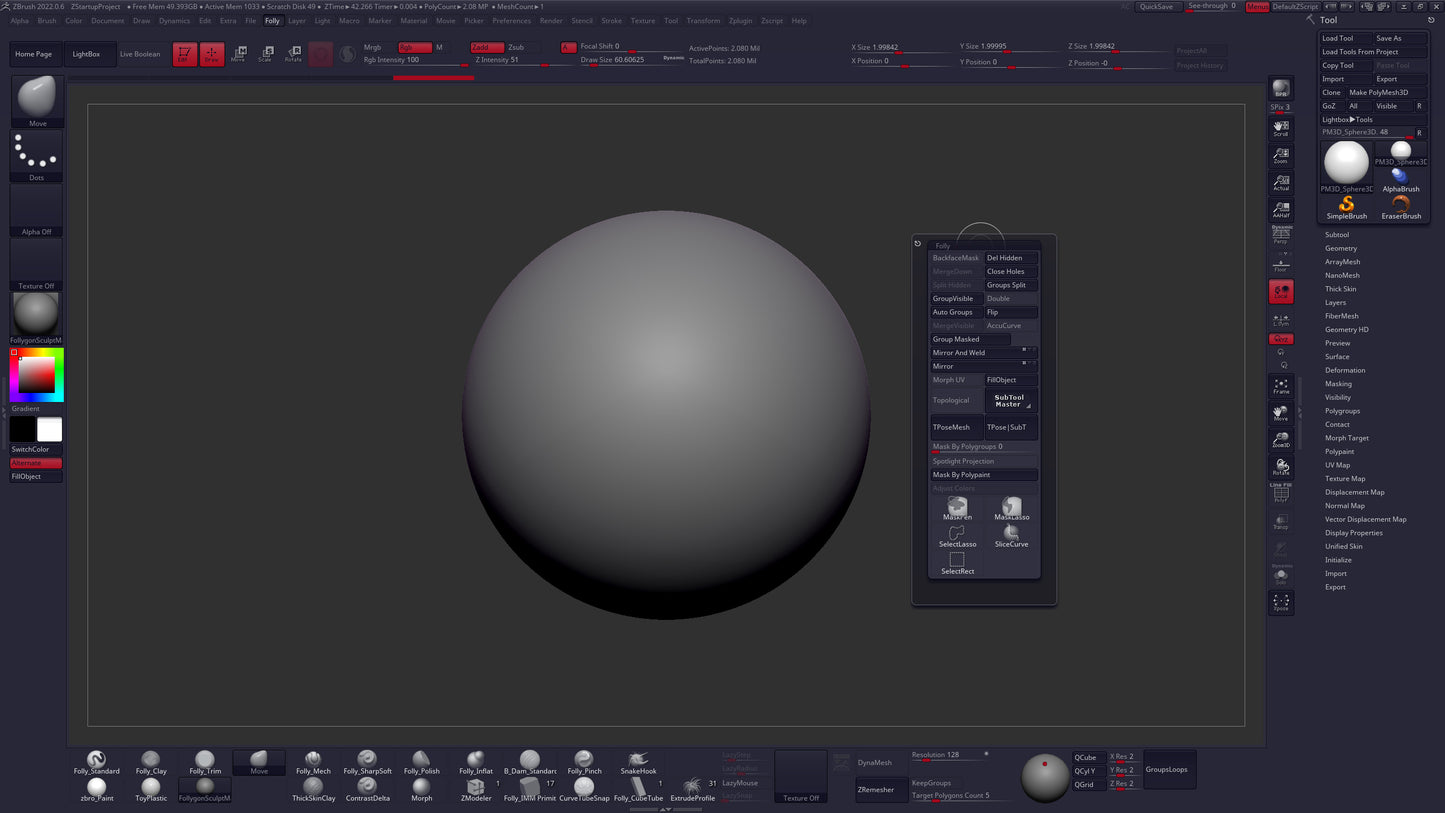
Task: Choose the ZModeler brush
Action: [x=476, y=789]
